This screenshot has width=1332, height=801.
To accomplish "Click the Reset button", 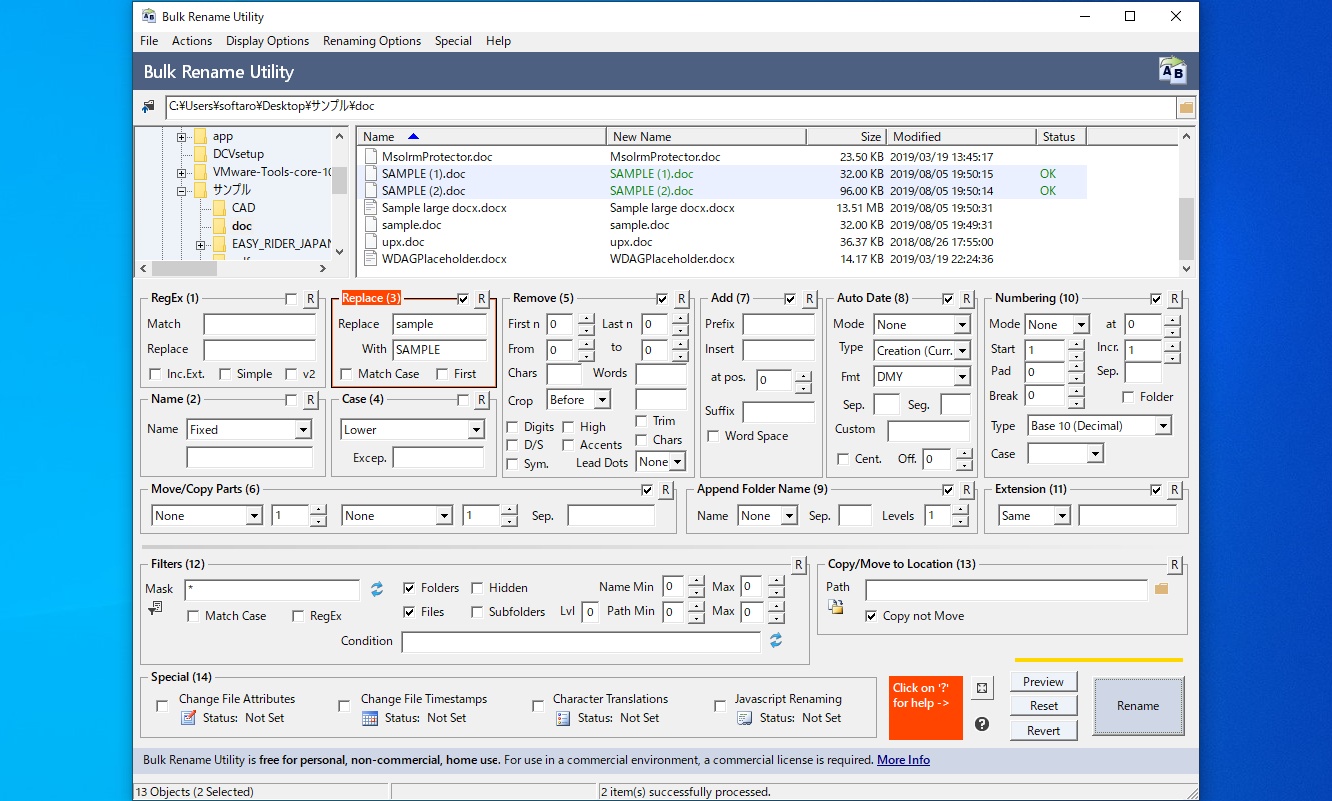I will point(1043,706).
